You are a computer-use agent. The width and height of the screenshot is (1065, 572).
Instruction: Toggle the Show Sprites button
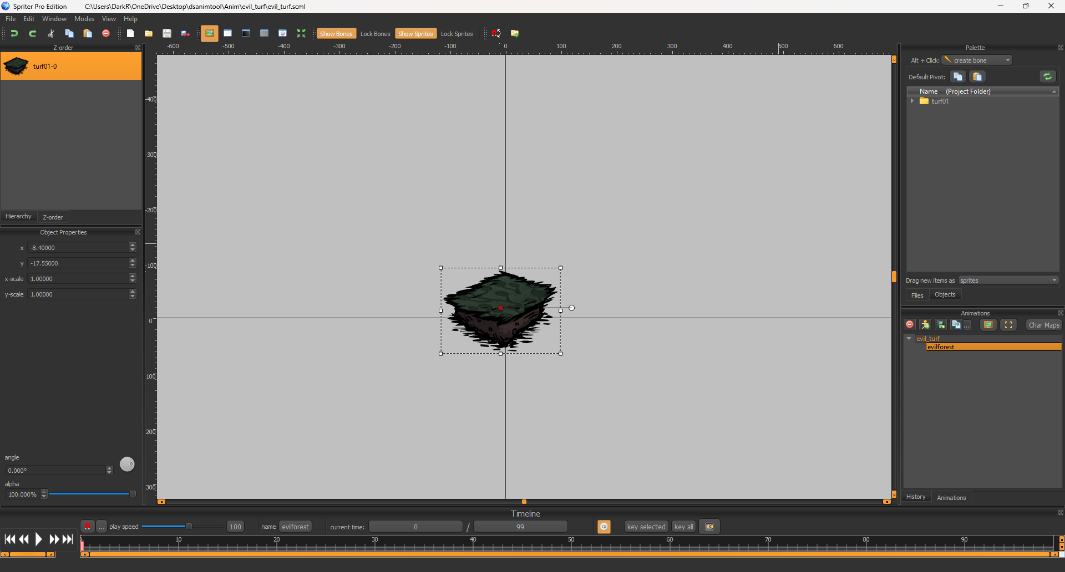pos(415,34)
